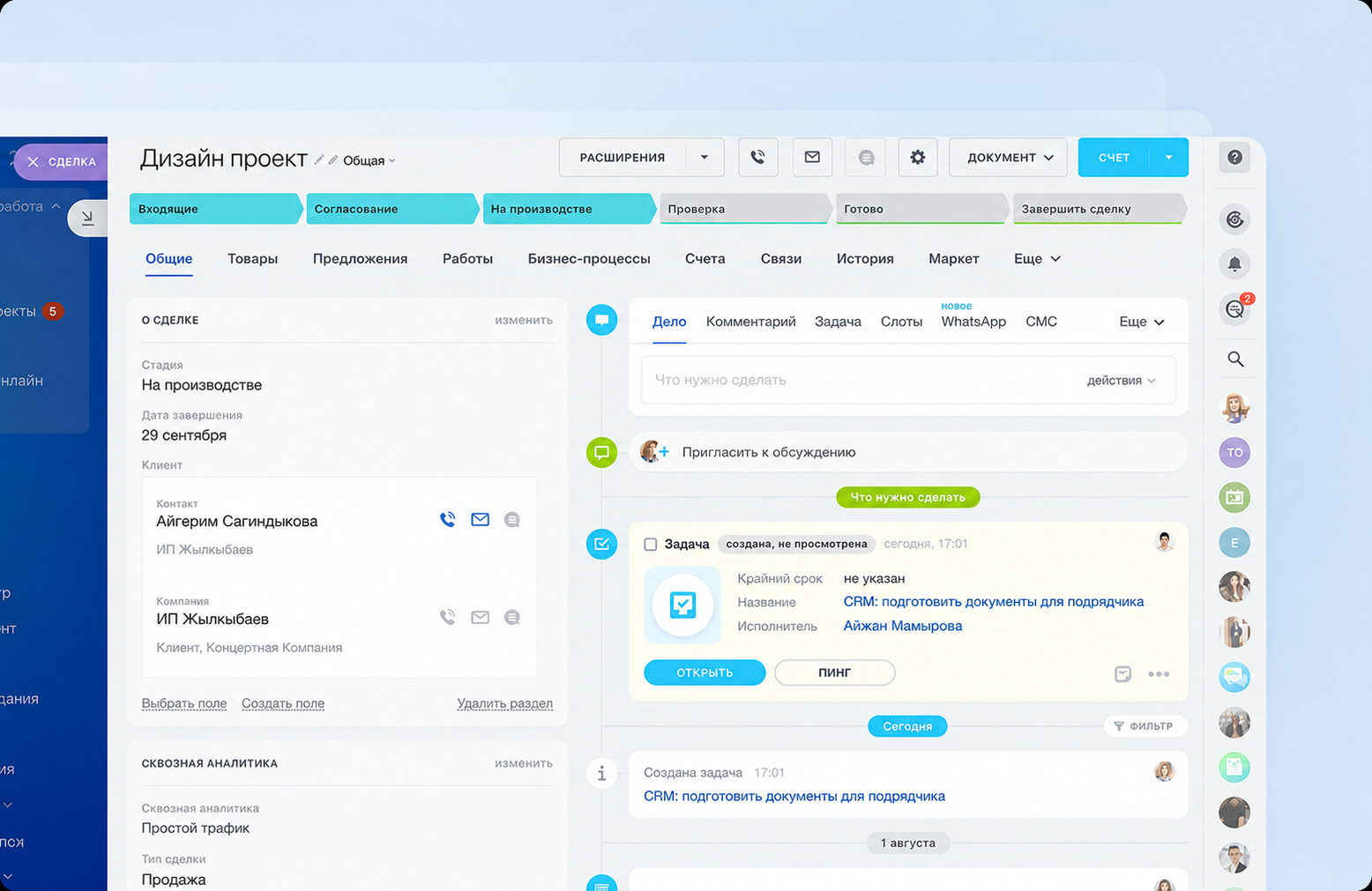Select the Проверка pipeline stage

745,209
